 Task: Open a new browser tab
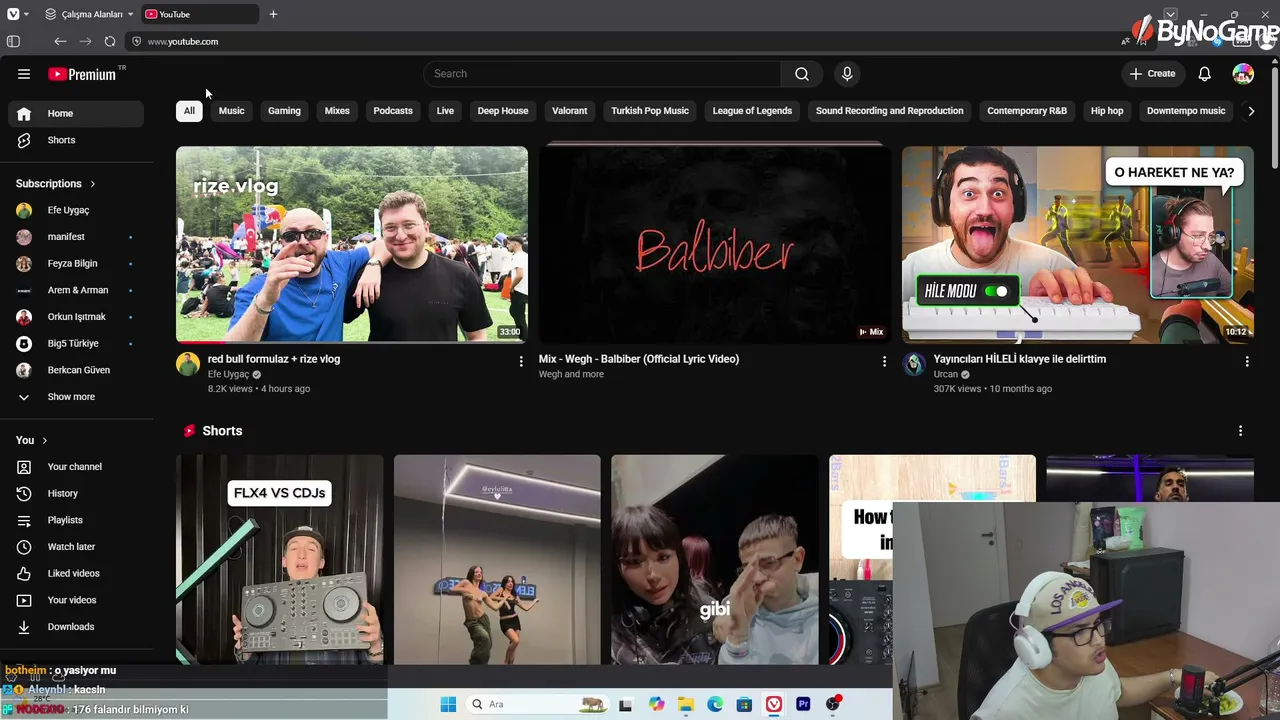(x=273, y=14)
